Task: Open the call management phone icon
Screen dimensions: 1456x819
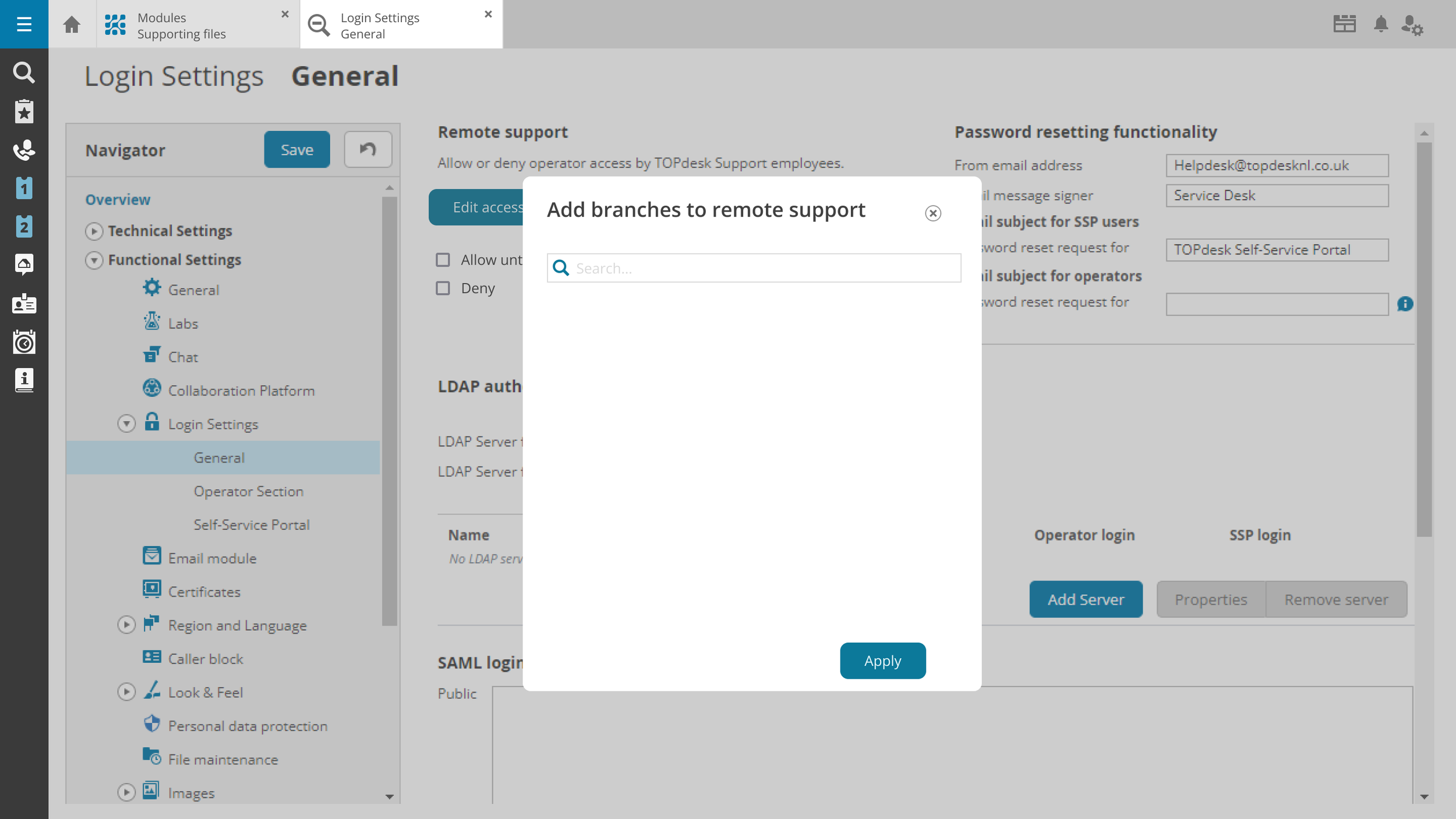Action: [x=24, y=150]
